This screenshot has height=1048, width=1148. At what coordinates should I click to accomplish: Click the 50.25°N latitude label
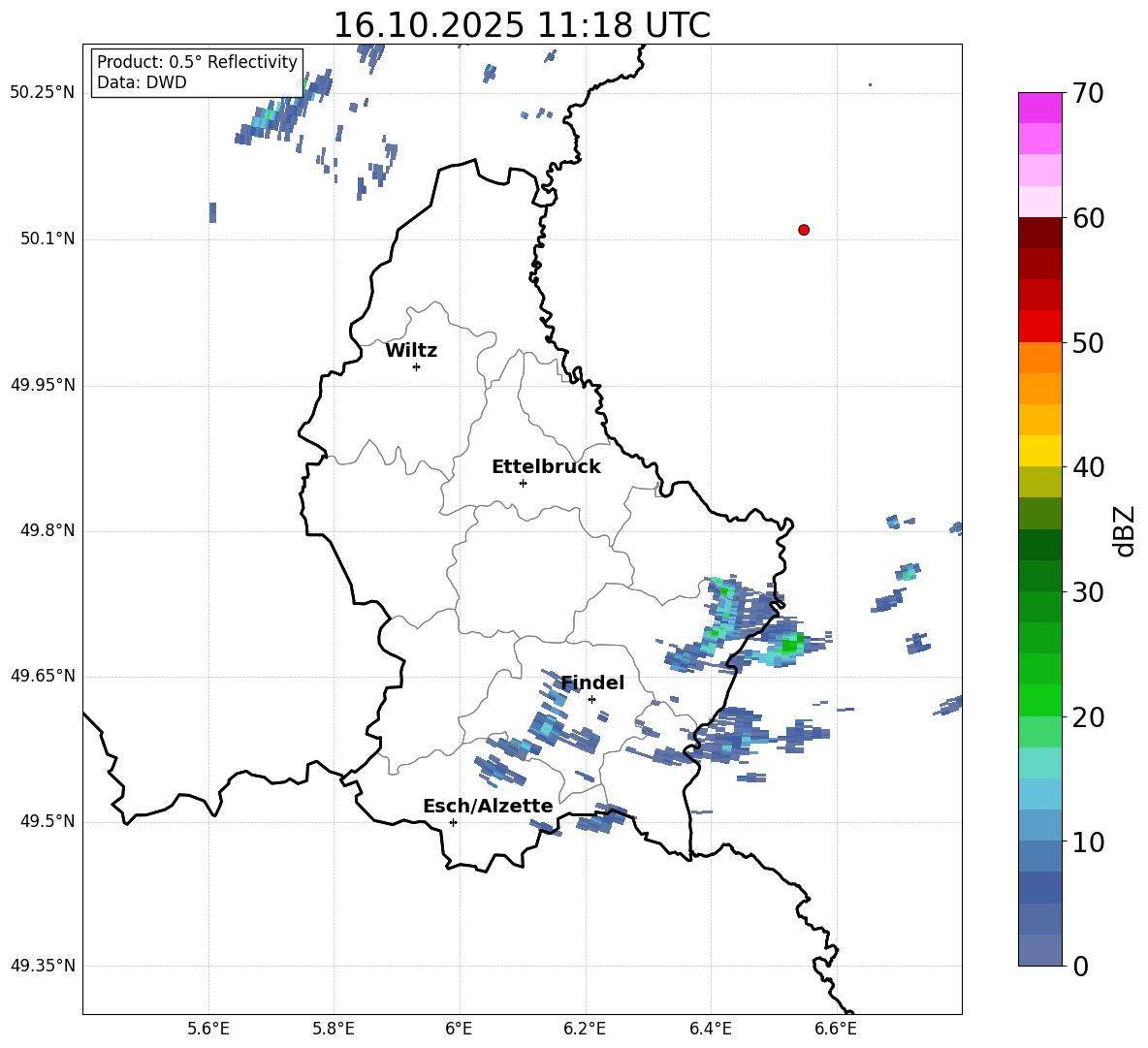click(x=43, y=93)
